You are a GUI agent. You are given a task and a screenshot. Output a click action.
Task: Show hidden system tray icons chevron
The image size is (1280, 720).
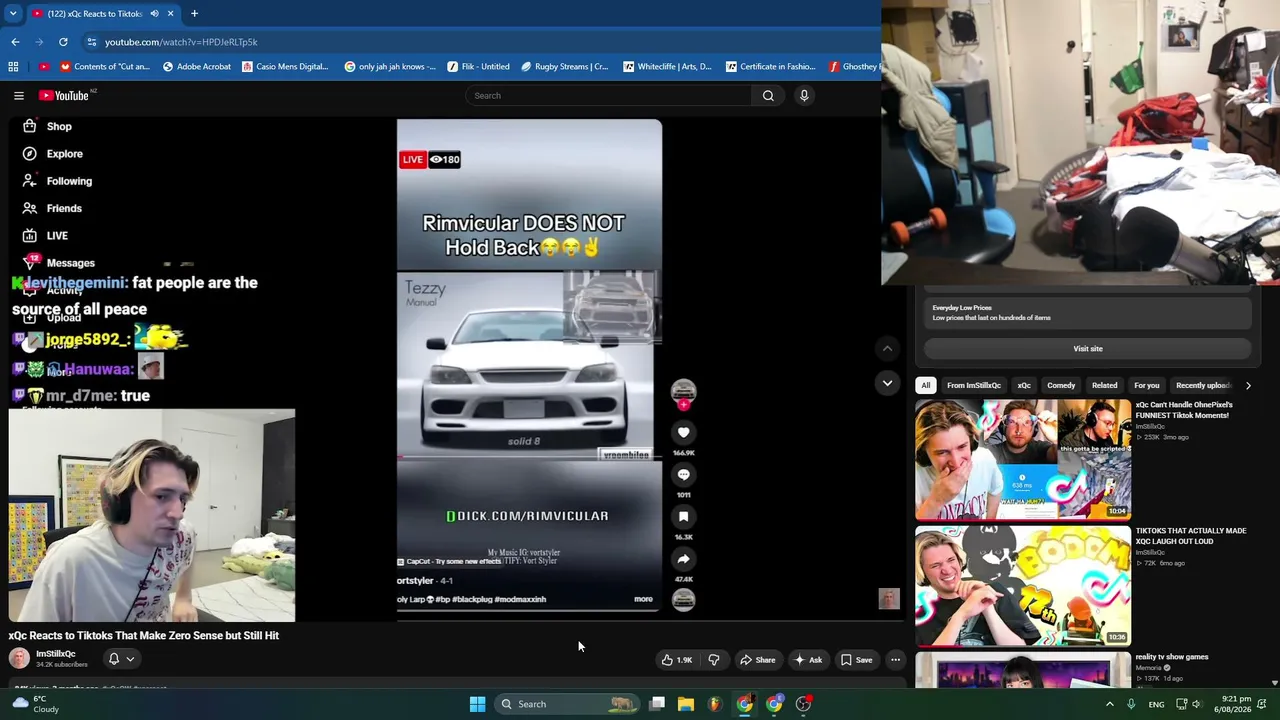(1109, 704)
